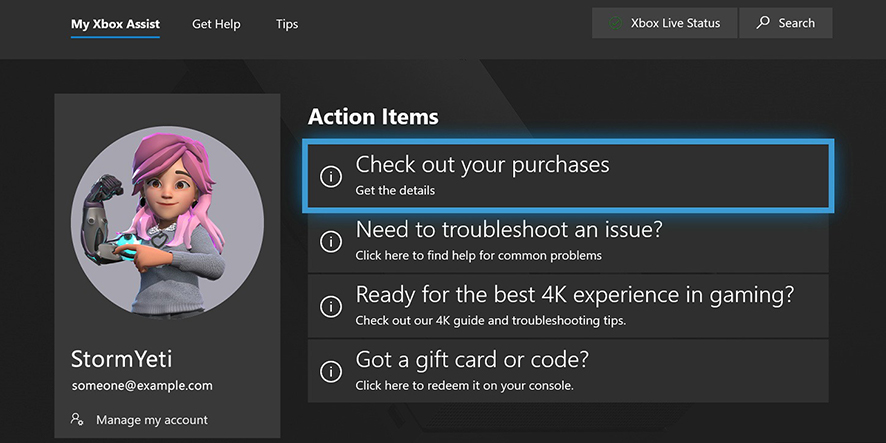The height and width of the screenshot is (443, 886).
Task: Open Check out your purchases item
Action: point(568,176)
